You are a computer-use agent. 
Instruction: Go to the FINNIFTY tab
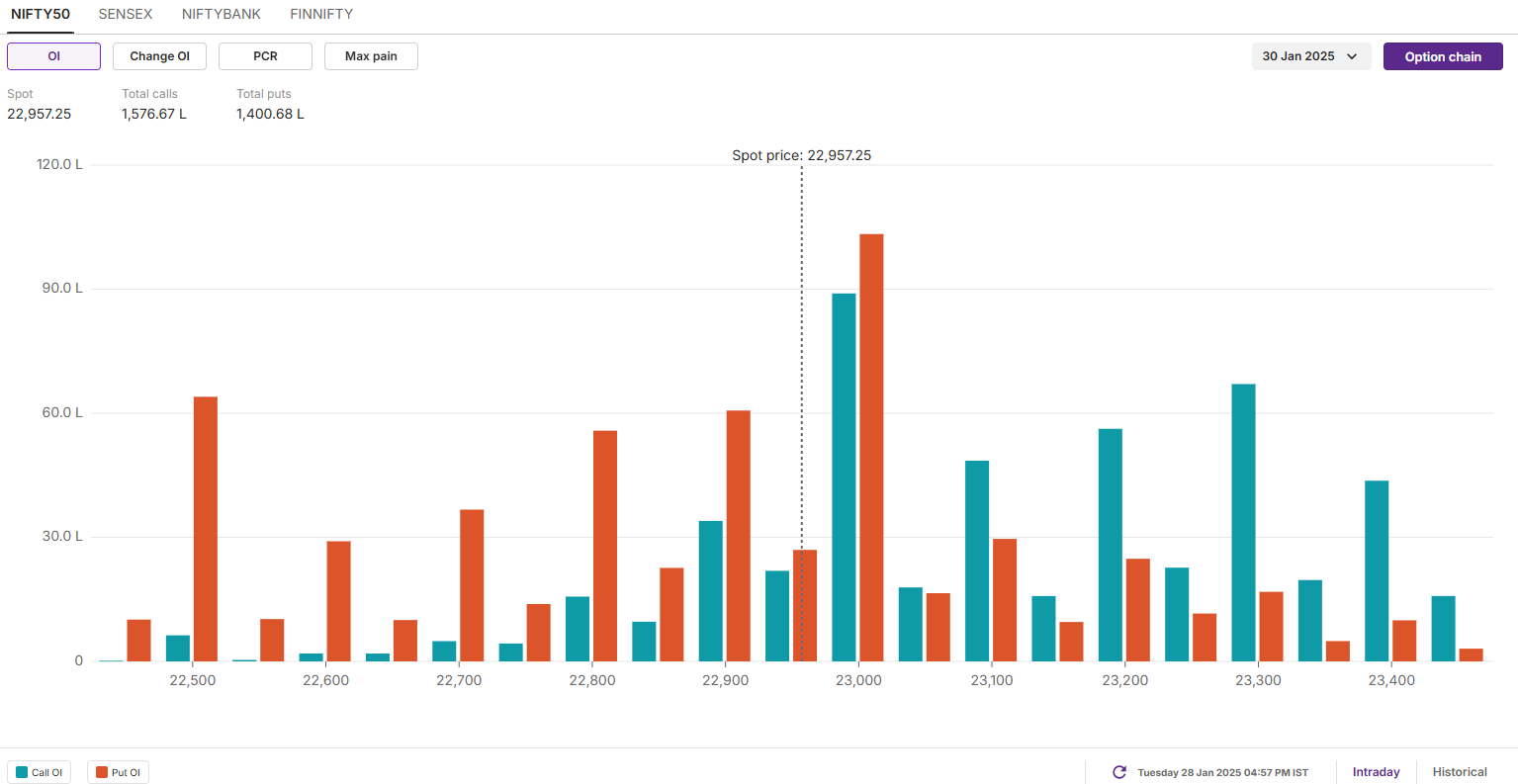click(321, 15)
